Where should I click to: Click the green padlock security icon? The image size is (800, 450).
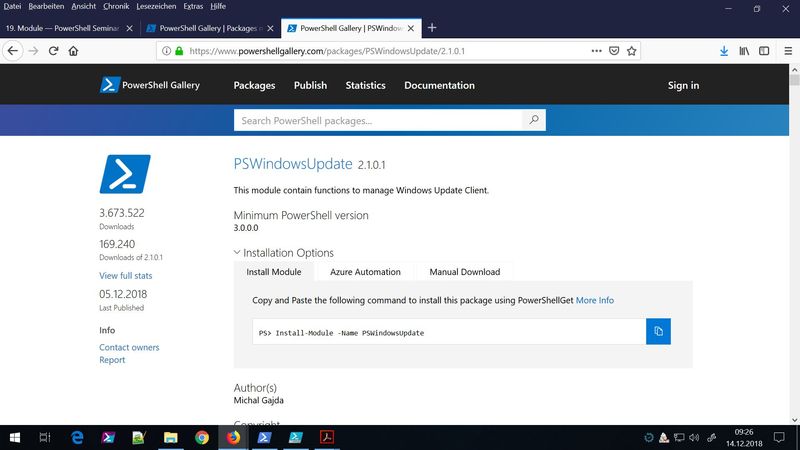click(179, 51)
